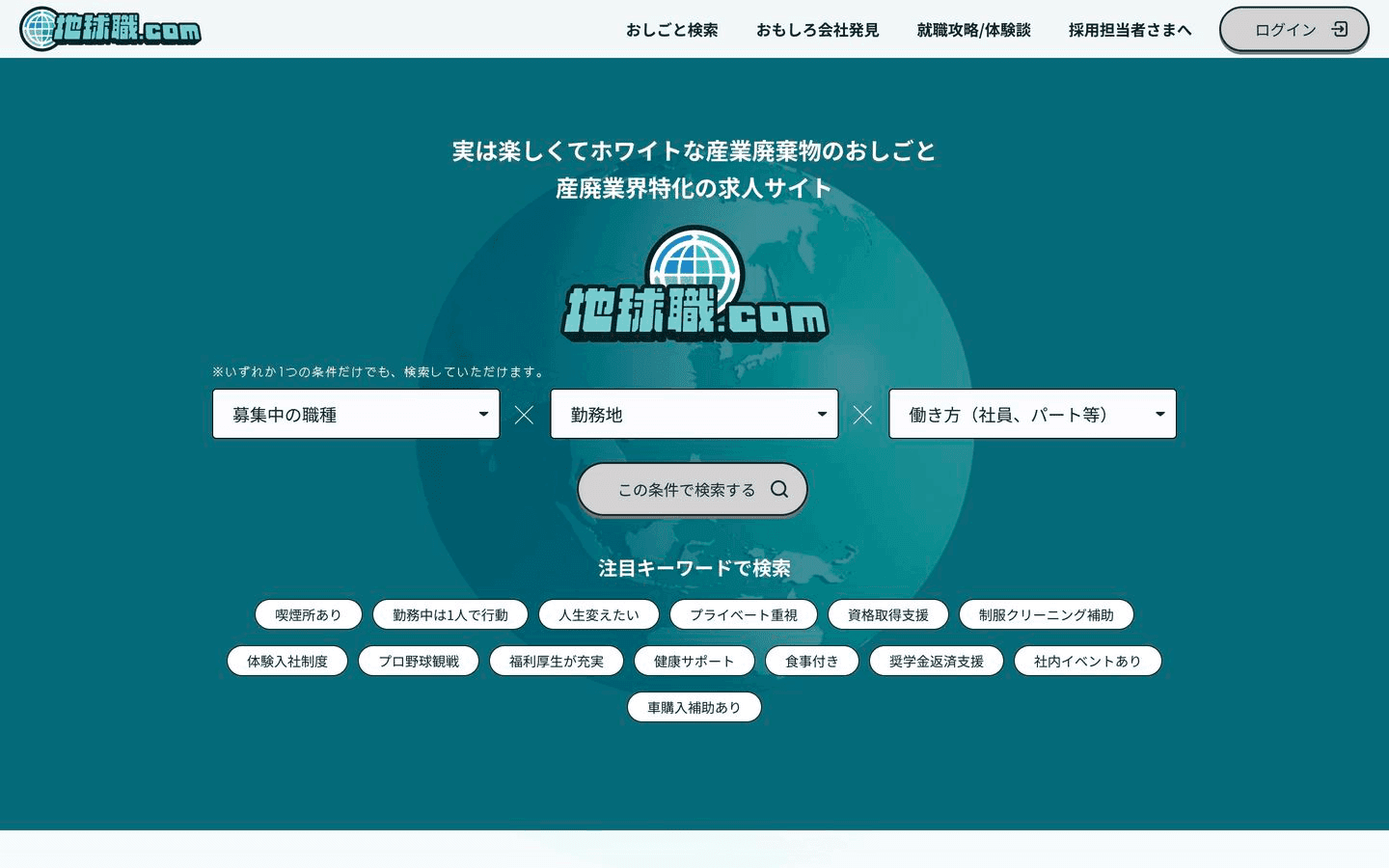This screenshot has height=868, width=1389.
Task: Click the 福利厚生が充実 keyword
Action: (557, 661)
